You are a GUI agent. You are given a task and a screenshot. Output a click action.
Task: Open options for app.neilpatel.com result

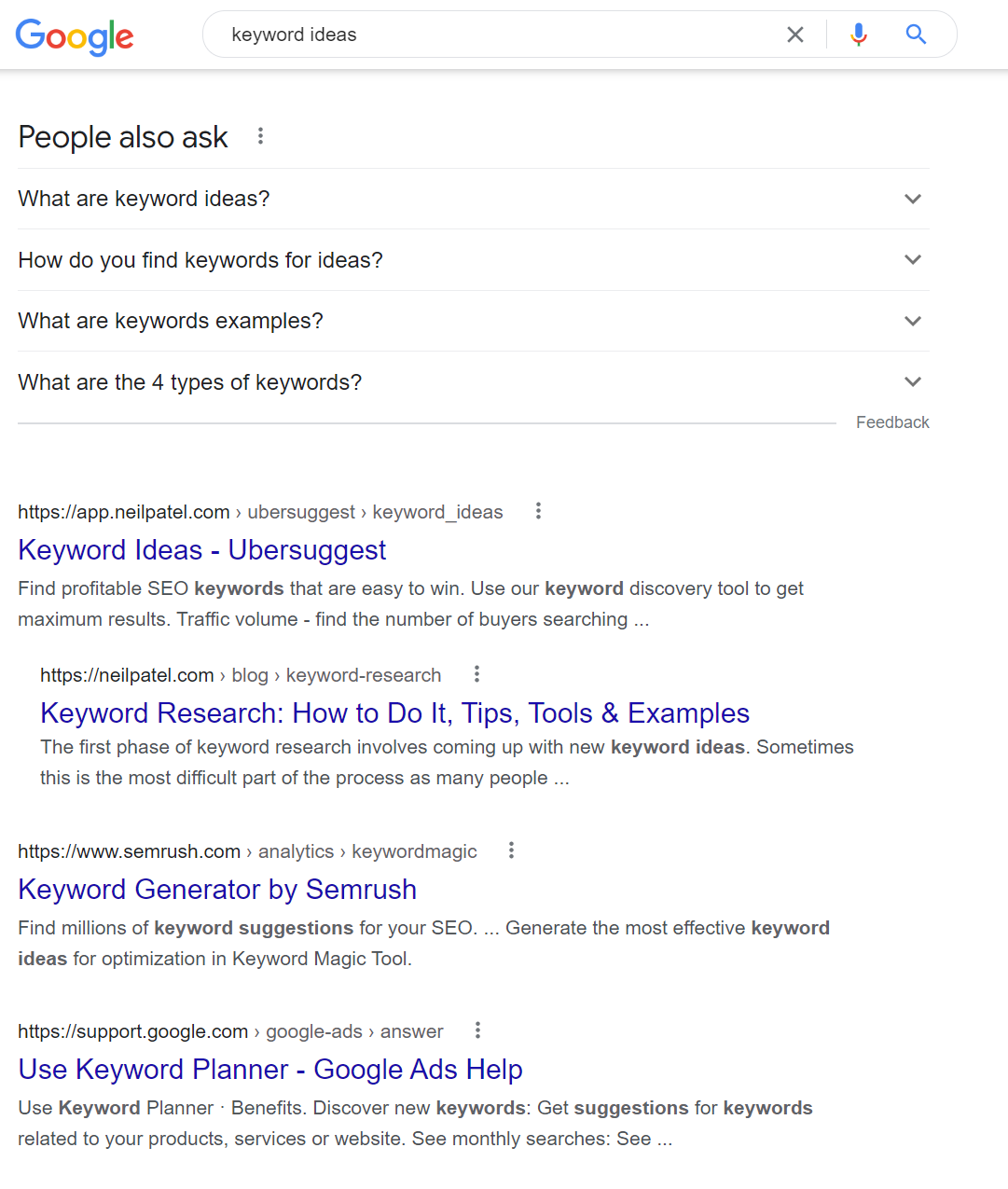click(x=538, y=511)
